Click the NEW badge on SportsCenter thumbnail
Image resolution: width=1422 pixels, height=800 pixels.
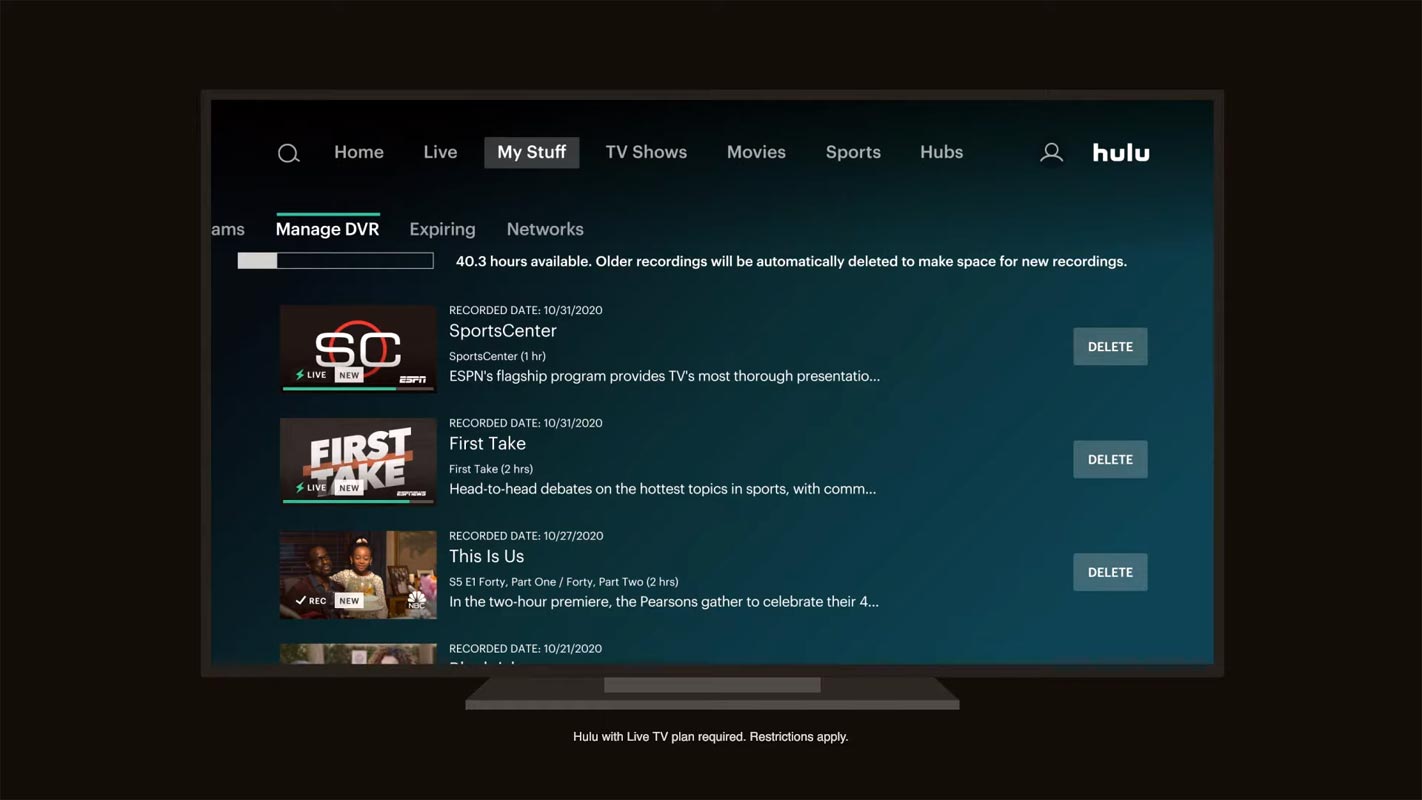coord(348,375)
